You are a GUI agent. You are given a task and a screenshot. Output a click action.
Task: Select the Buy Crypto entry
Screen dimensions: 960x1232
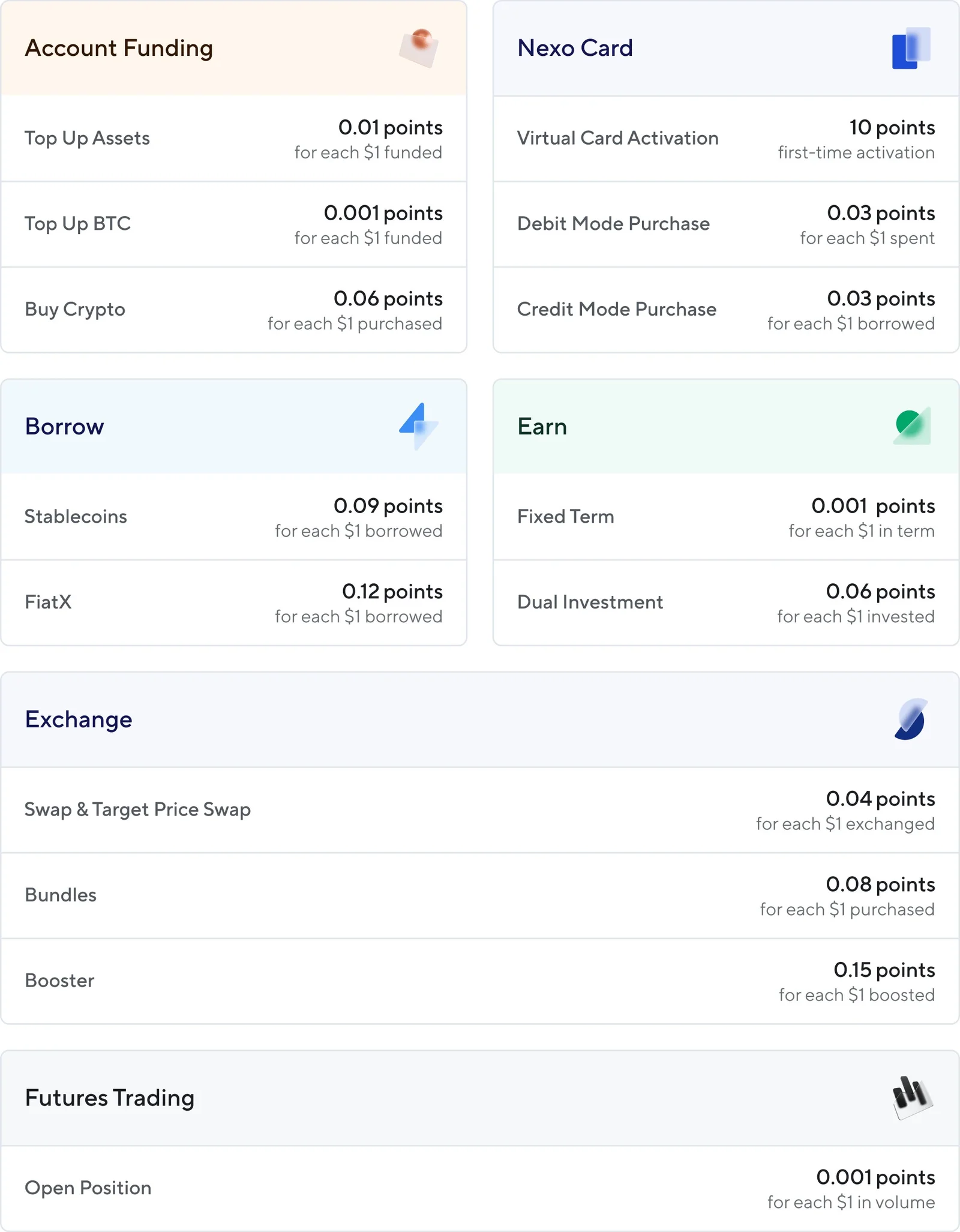(x=234, y=310)
